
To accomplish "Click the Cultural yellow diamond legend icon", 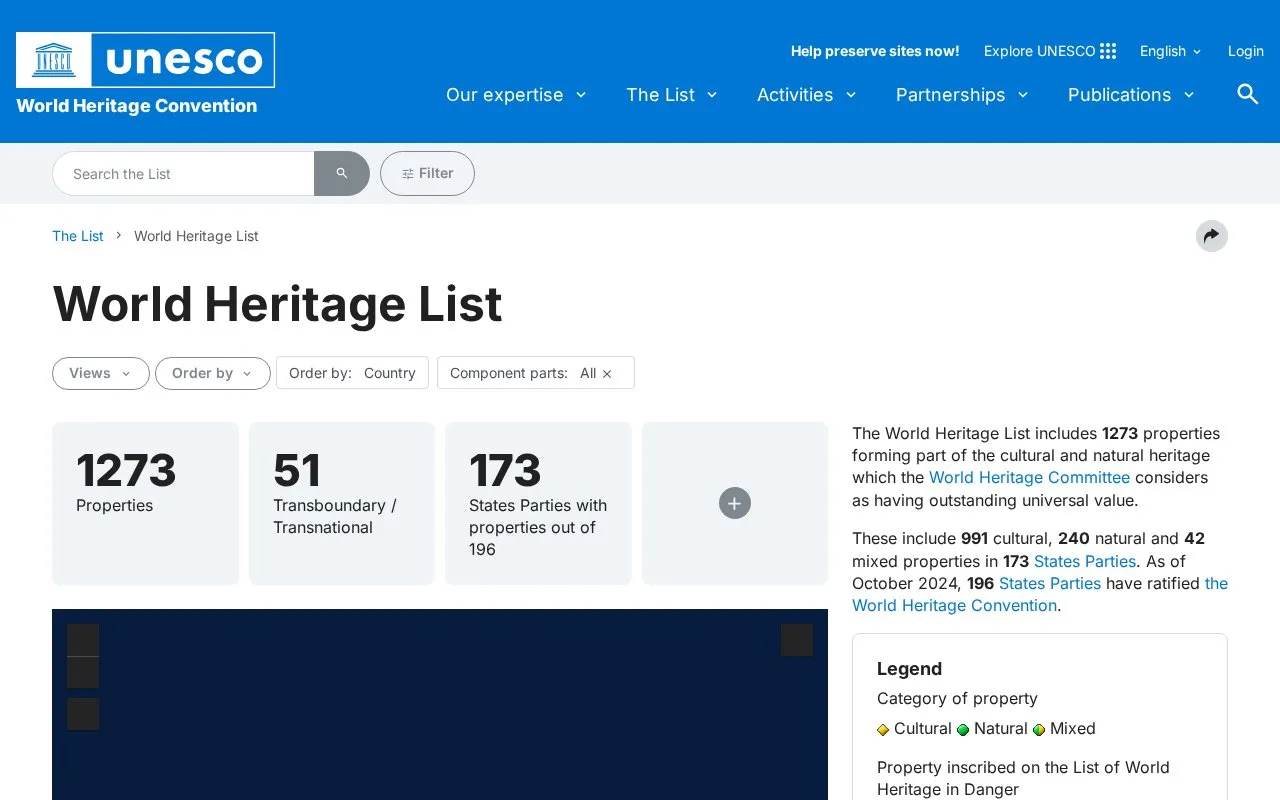I will click(883, 730).
